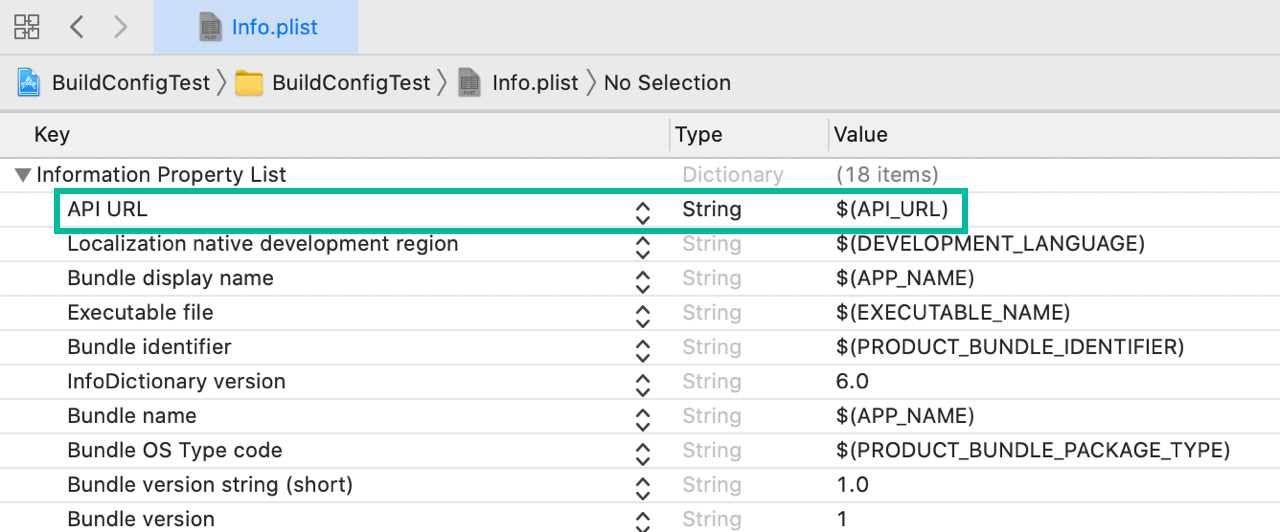Image resolution: width=1280 pixels, height=532 pixels.
Task: Go back with the left chevron
Action: pyautogui.click(x=77, y=27)
